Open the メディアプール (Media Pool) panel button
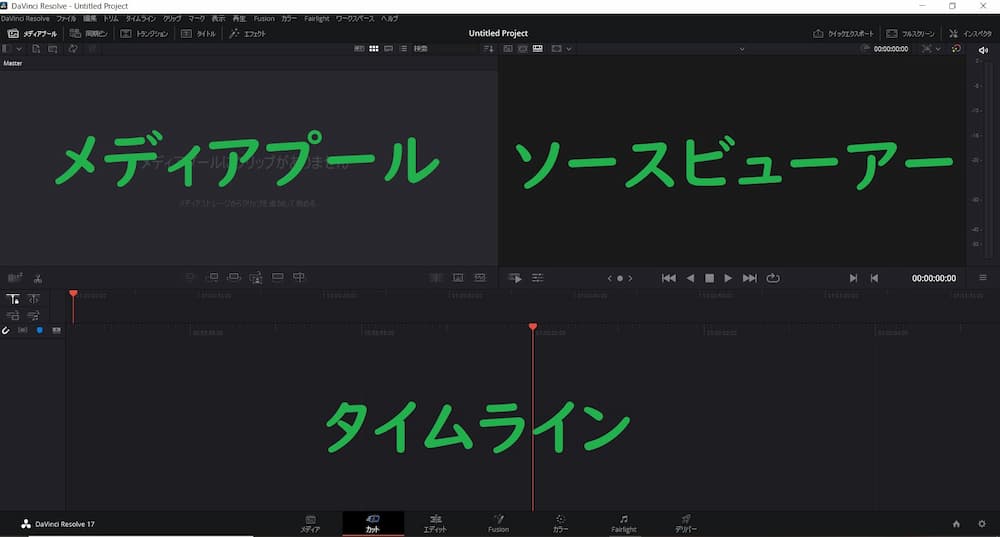The image size is (1000, 537). coord(32,34)
